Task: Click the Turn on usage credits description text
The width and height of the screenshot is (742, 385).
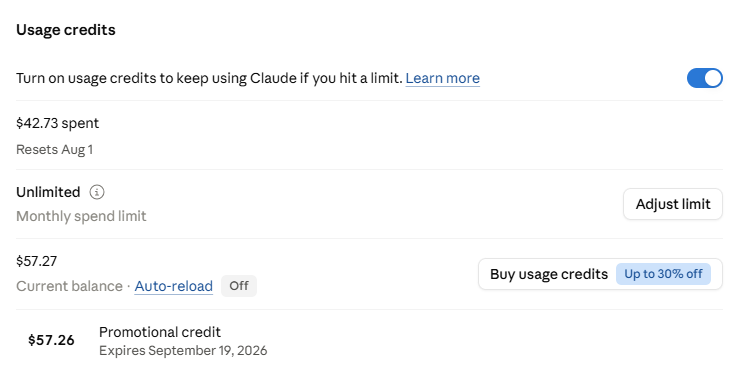Action: pyautogui.click(x=209, y=78)
